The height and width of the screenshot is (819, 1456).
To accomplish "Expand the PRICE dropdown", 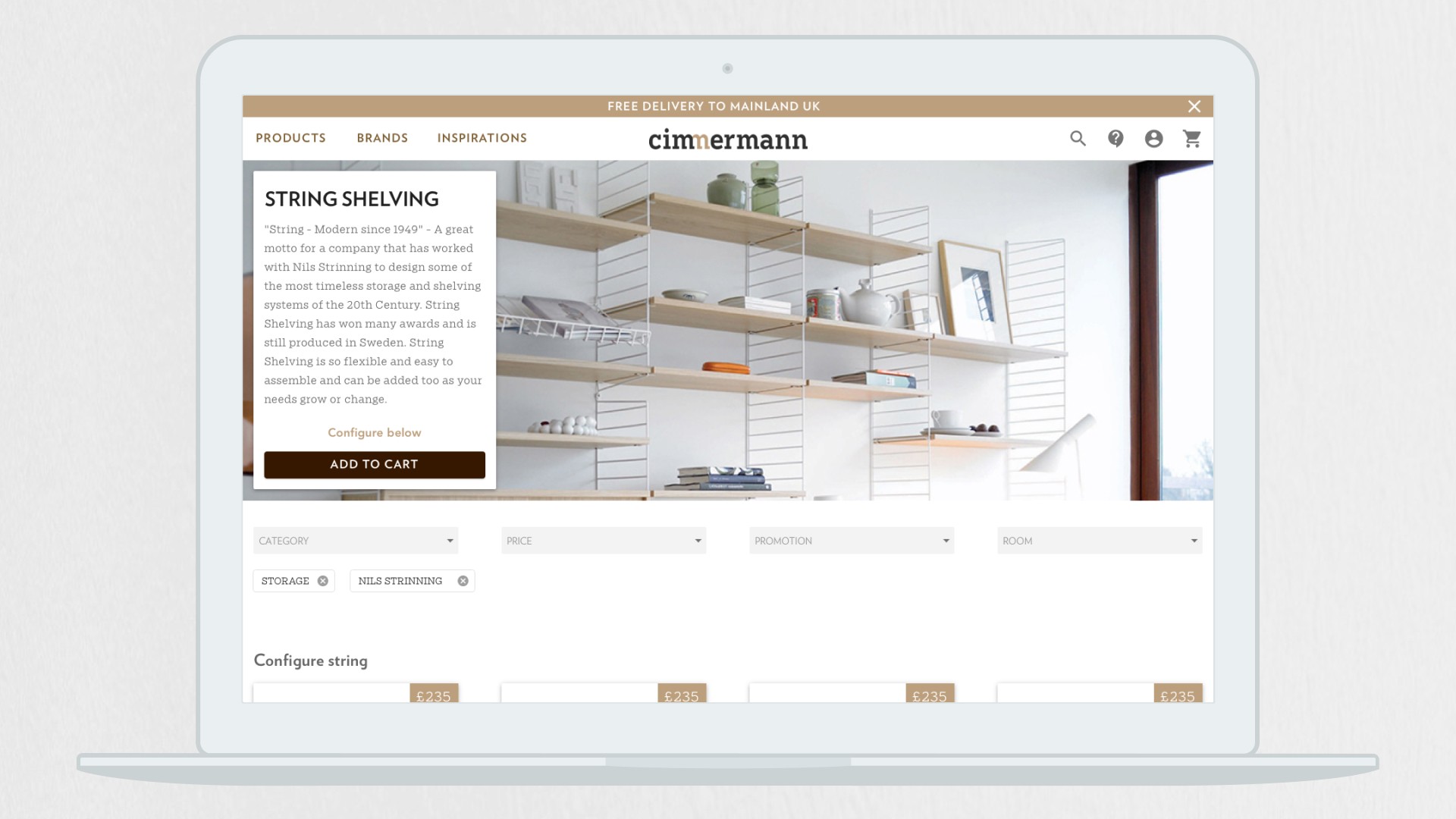I will pyautogui.click(x=604, y=541).
